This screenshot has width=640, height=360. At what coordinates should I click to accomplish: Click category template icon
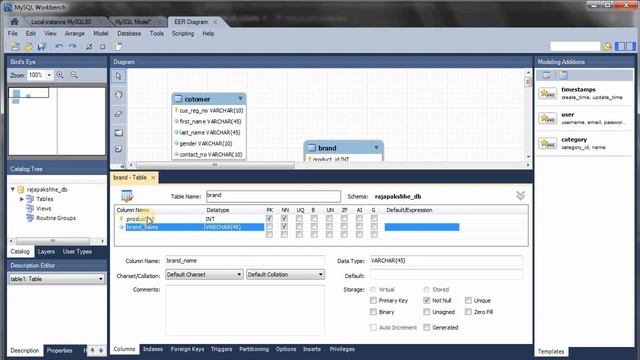[x=547, y=143]
